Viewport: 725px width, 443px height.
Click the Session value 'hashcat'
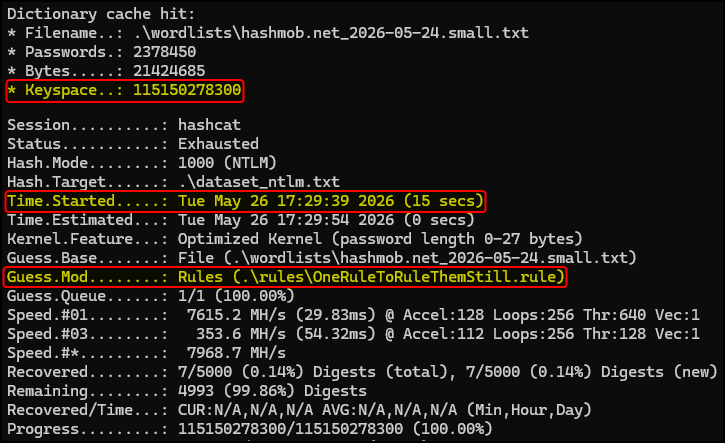pyautogui.click(x=209, y=125)
